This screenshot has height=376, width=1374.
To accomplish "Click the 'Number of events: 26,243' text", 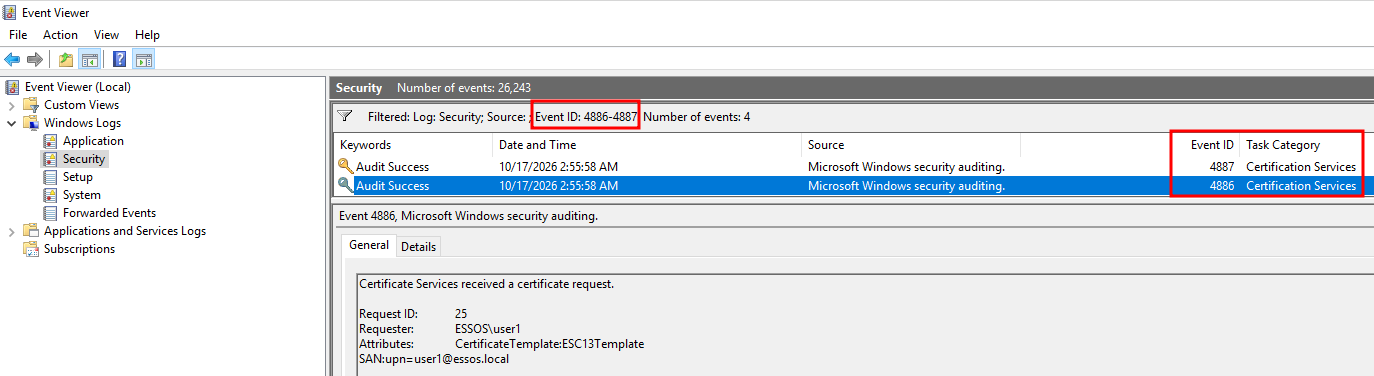I will (464, 88).
